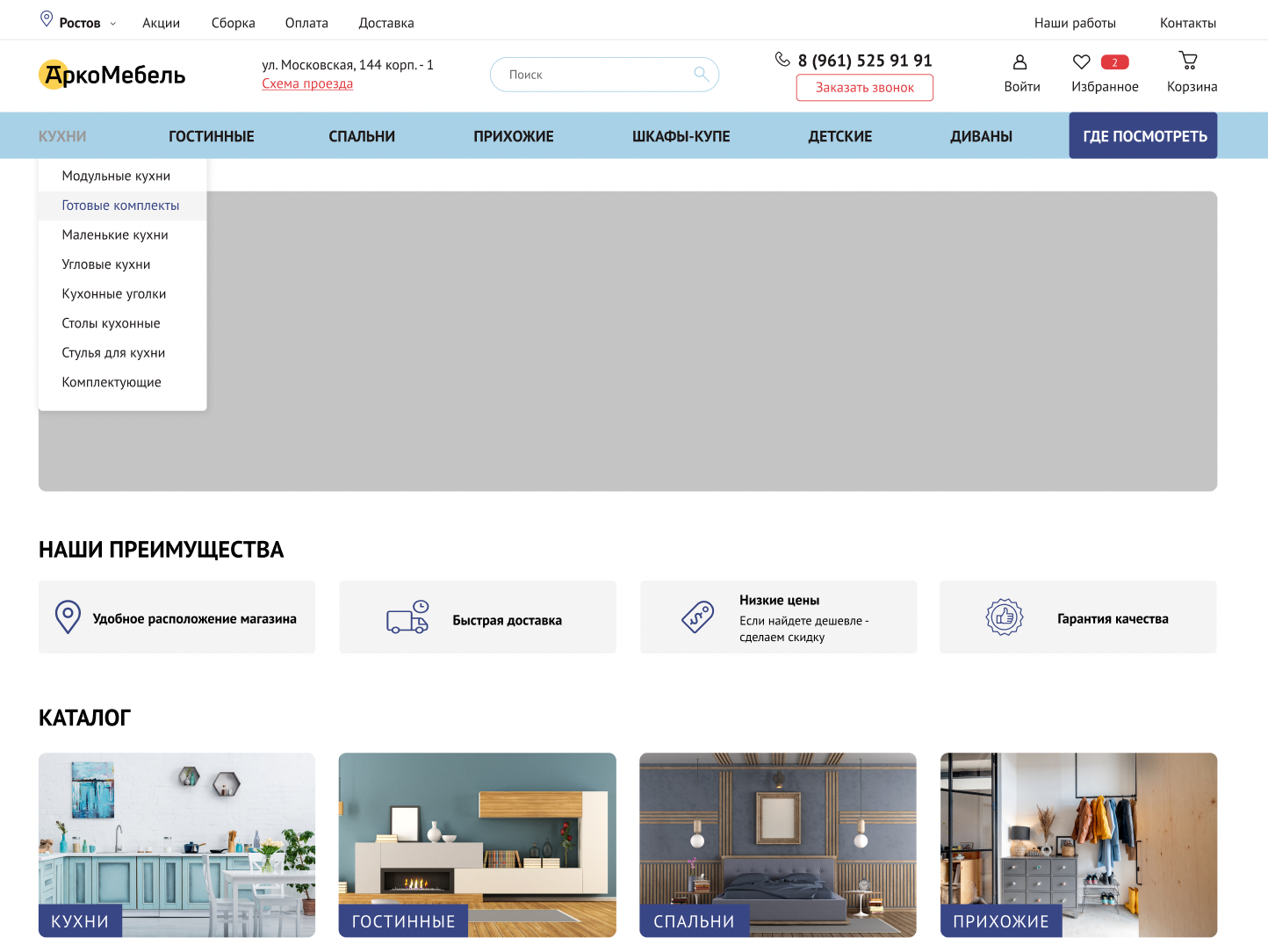Click the address ул. Московская, 144 корп. - 1
Viewport: 1268px width, 952px height.
(x=348, y=65)
